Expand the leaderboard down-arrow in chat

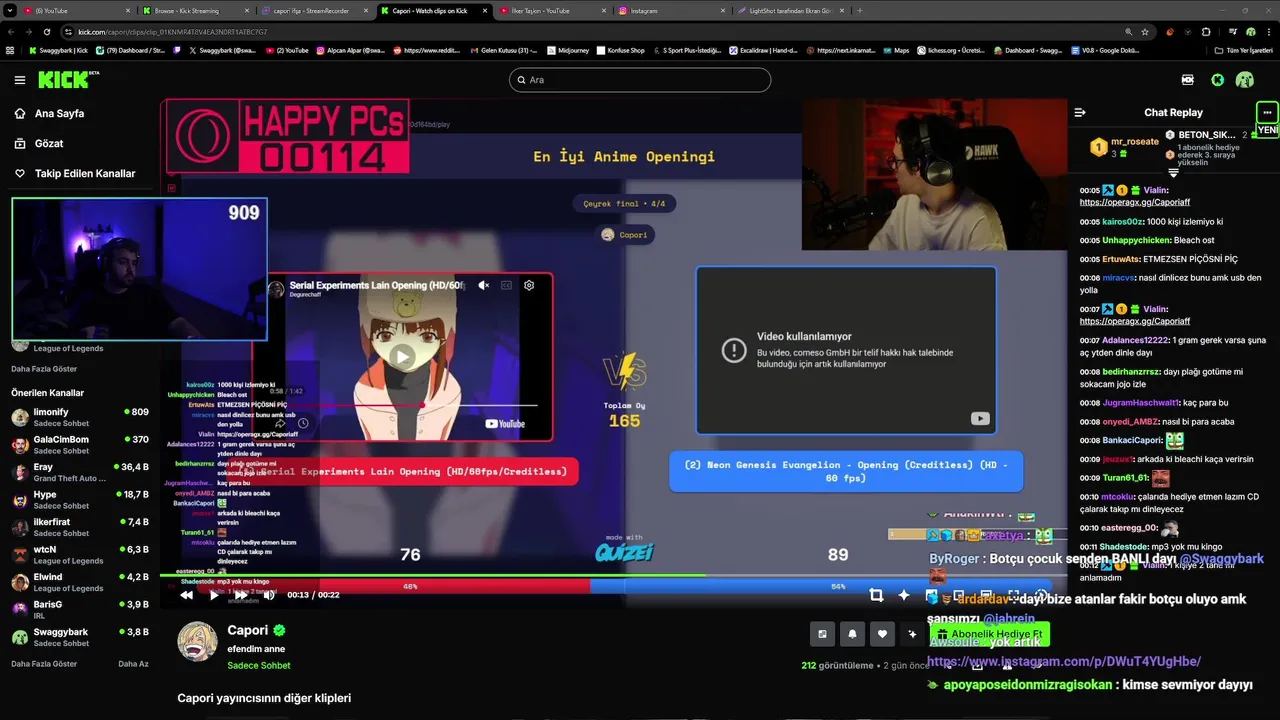(x=1173, y=173)
